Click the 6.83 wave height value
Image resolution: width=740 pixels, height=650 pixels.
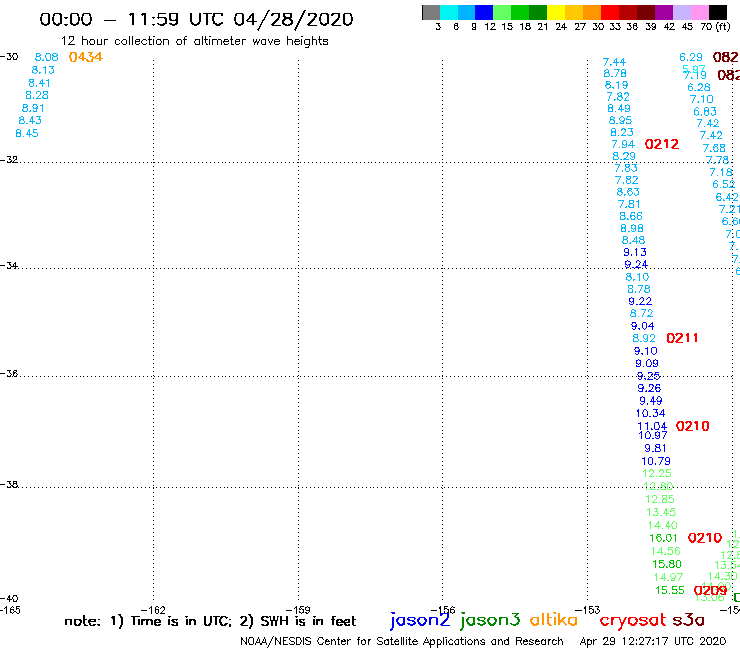[x=705, y=111]
